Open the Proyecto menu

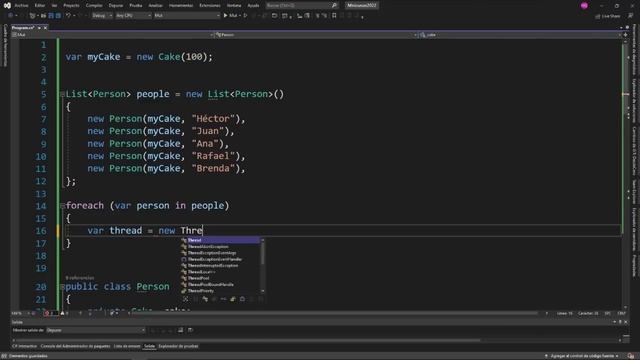[x=71, y=5]
